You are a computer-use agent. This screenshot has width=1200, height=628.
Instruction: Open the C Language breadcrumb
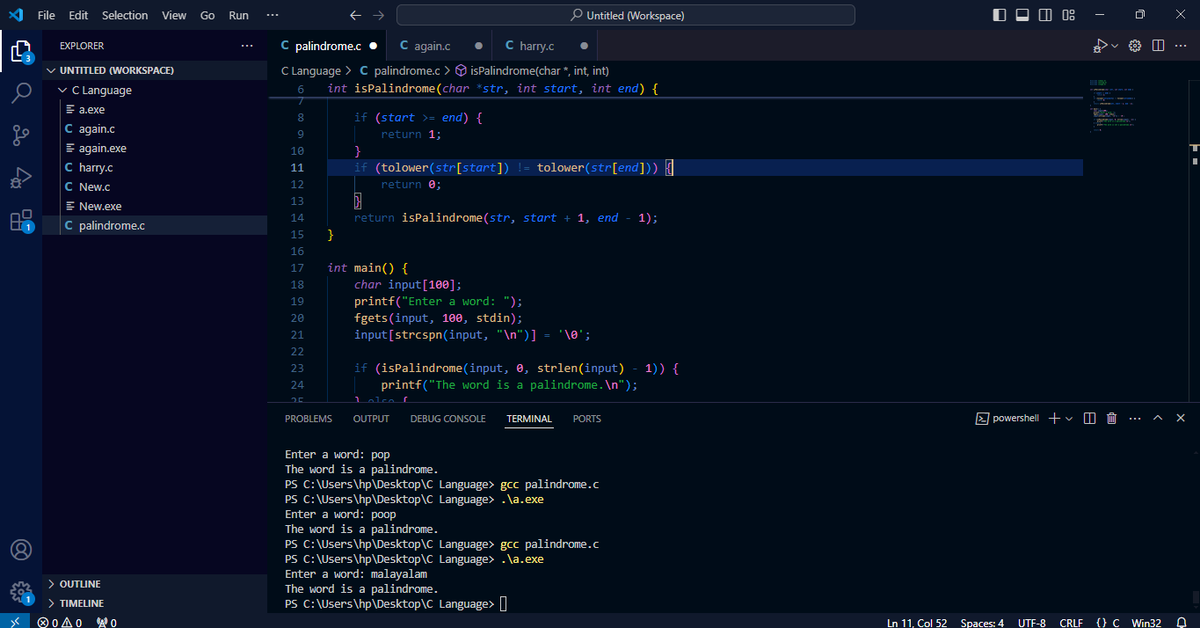pos(310,71)
